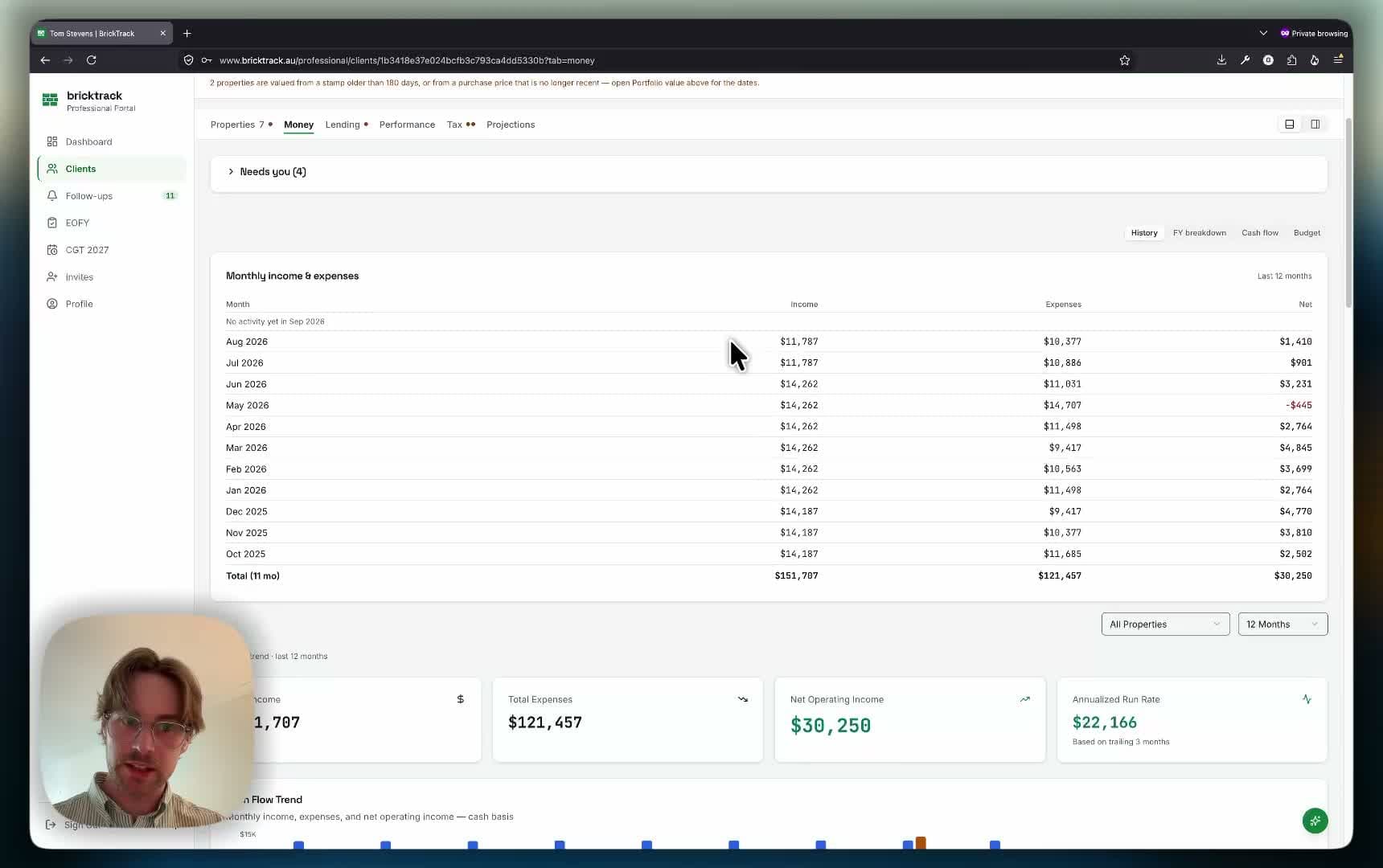Switch to FY breakdown view

click(1199, 233)
